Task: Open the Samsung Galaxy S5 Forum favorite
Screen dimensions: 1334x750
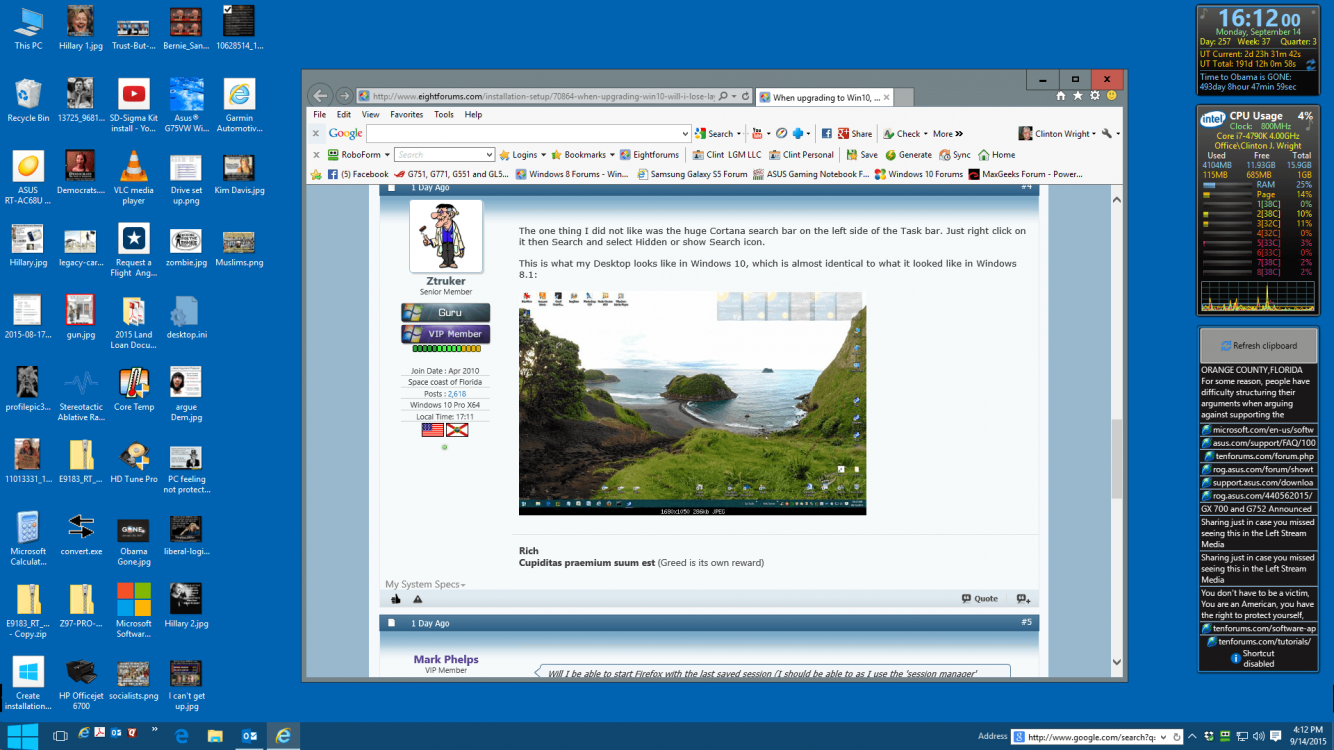Action: 692,174
